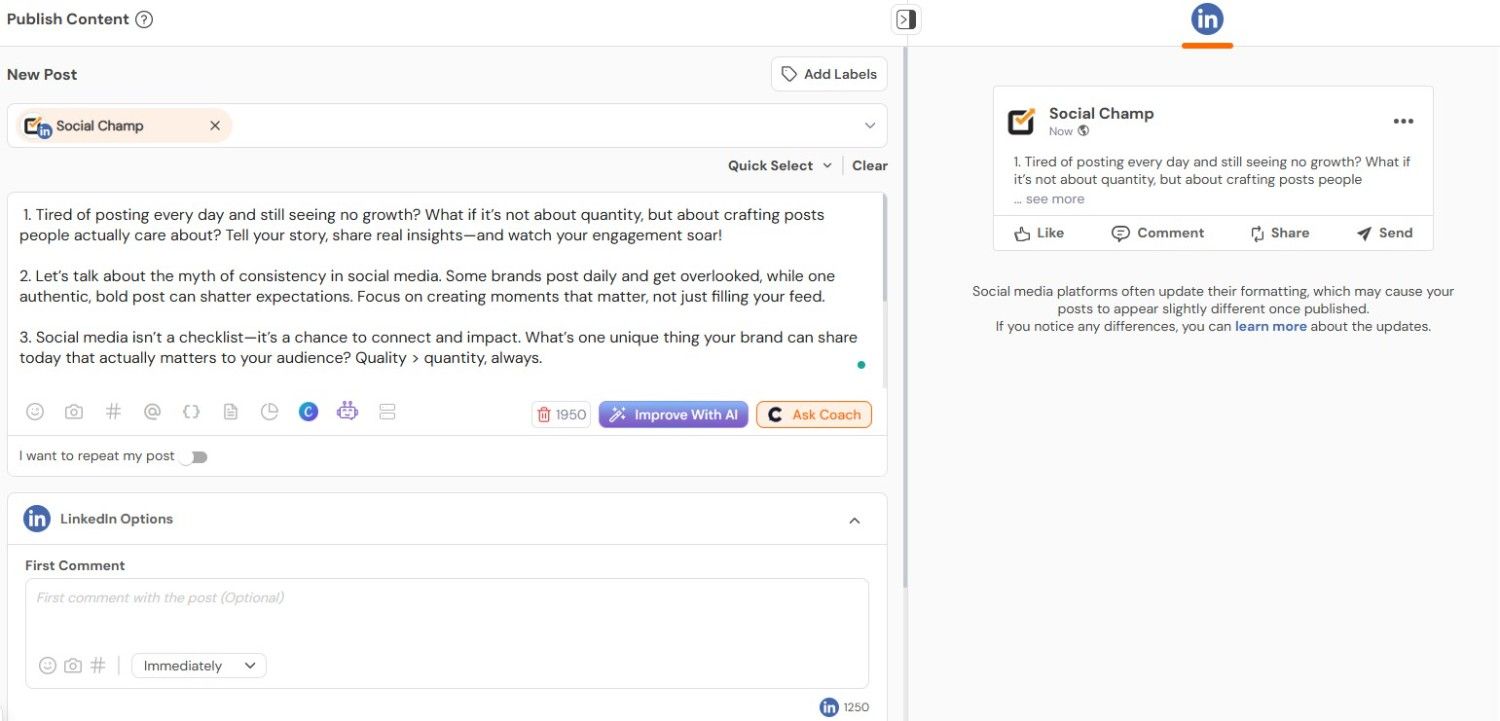Click the post text area scrollbar
This screenshot has height=721, width=1500.
pyautogui.click(x=884, y=250)
